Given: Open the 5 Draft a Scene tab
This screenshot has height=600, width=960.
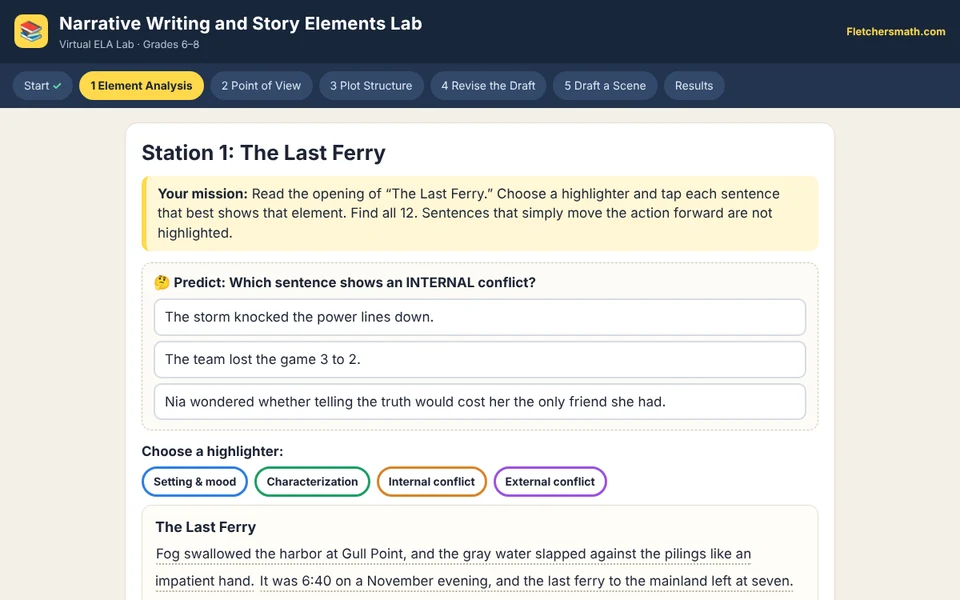Looking at the screenshot, I should pyautogui.click(x=605, y=86).
